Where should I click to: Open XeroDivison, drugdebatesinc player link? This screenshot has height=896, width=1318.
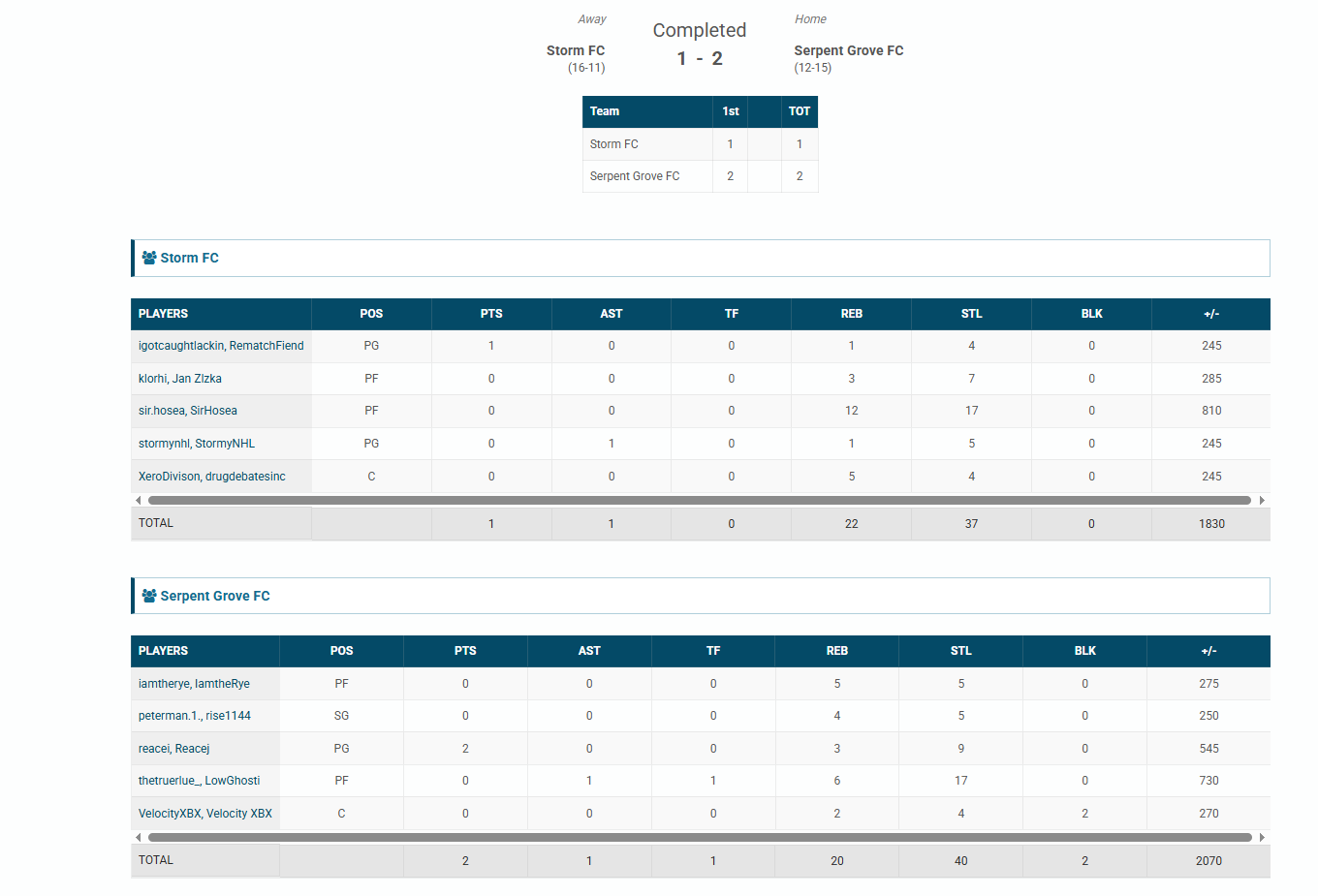(x=212, y=477)
